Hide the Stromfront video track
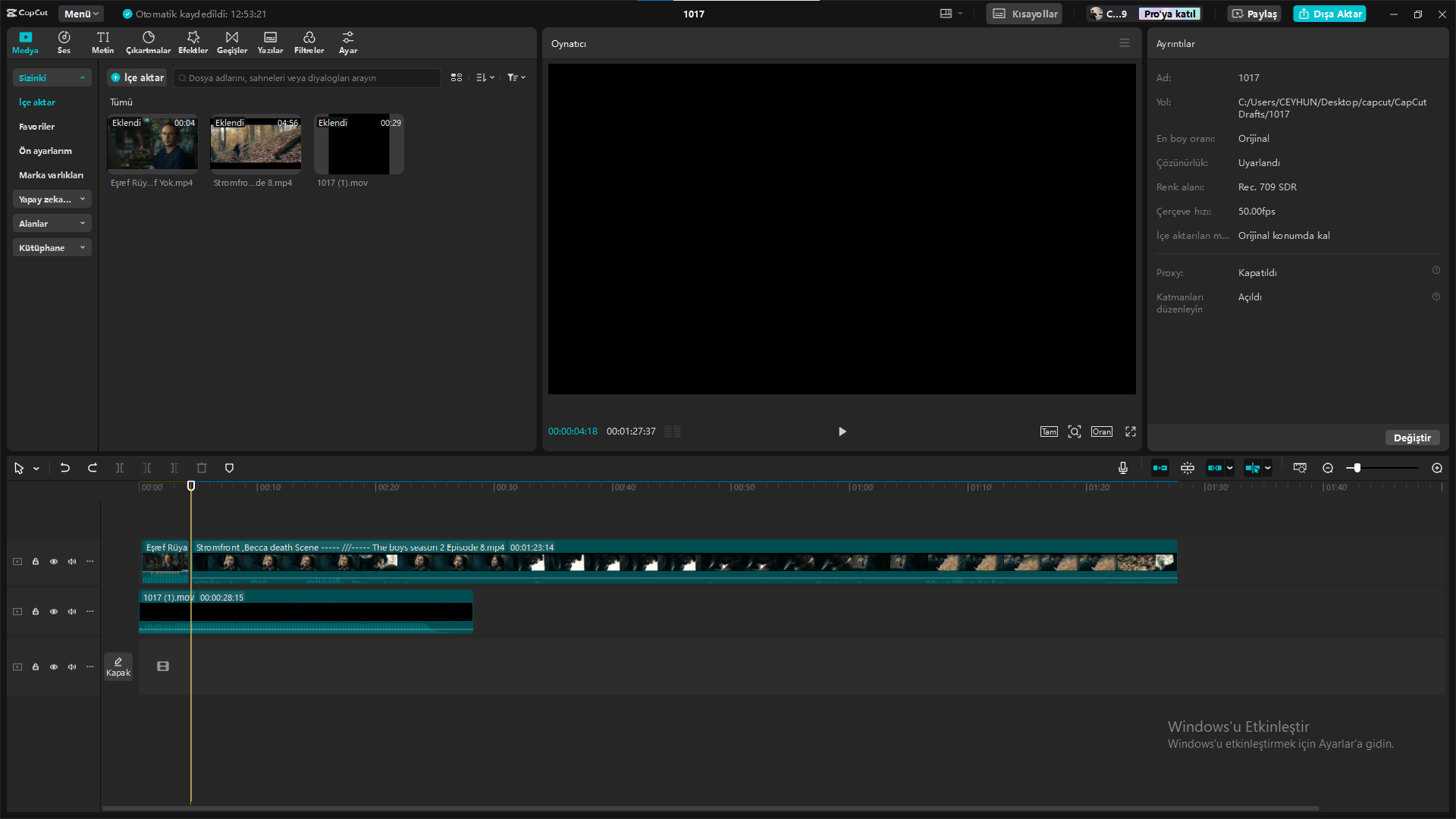Image resolution: width=1456 pixels, height=819 pixels. pyautogui.click(x=54, y=562)
